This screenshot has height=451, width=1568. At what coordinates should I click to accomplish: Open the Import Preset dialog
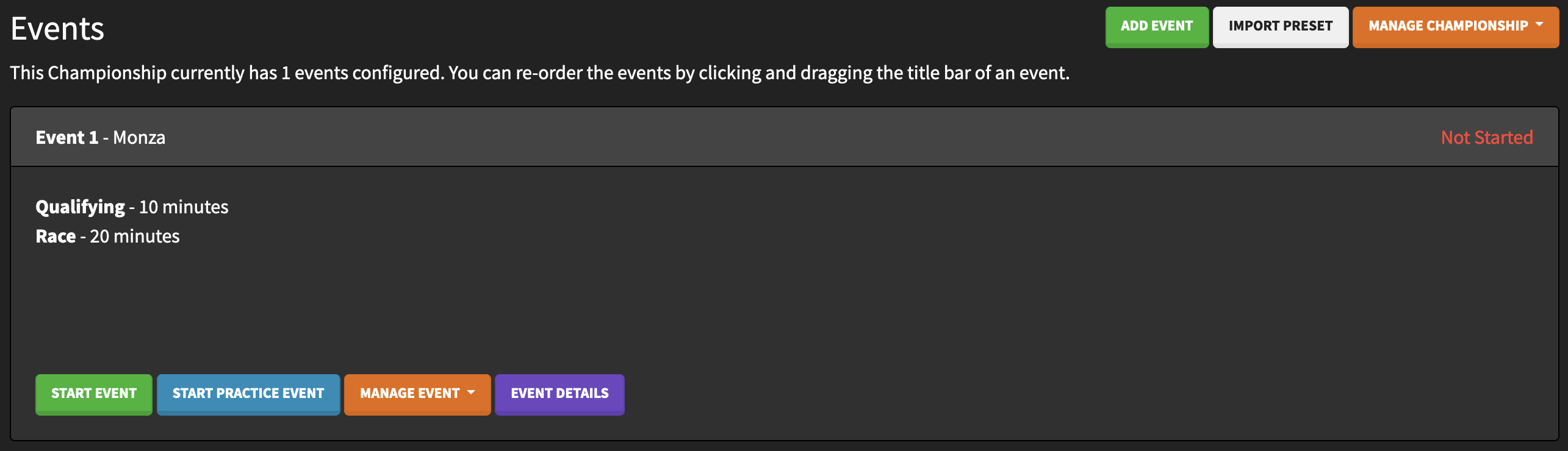click(x=1280, y=27)
